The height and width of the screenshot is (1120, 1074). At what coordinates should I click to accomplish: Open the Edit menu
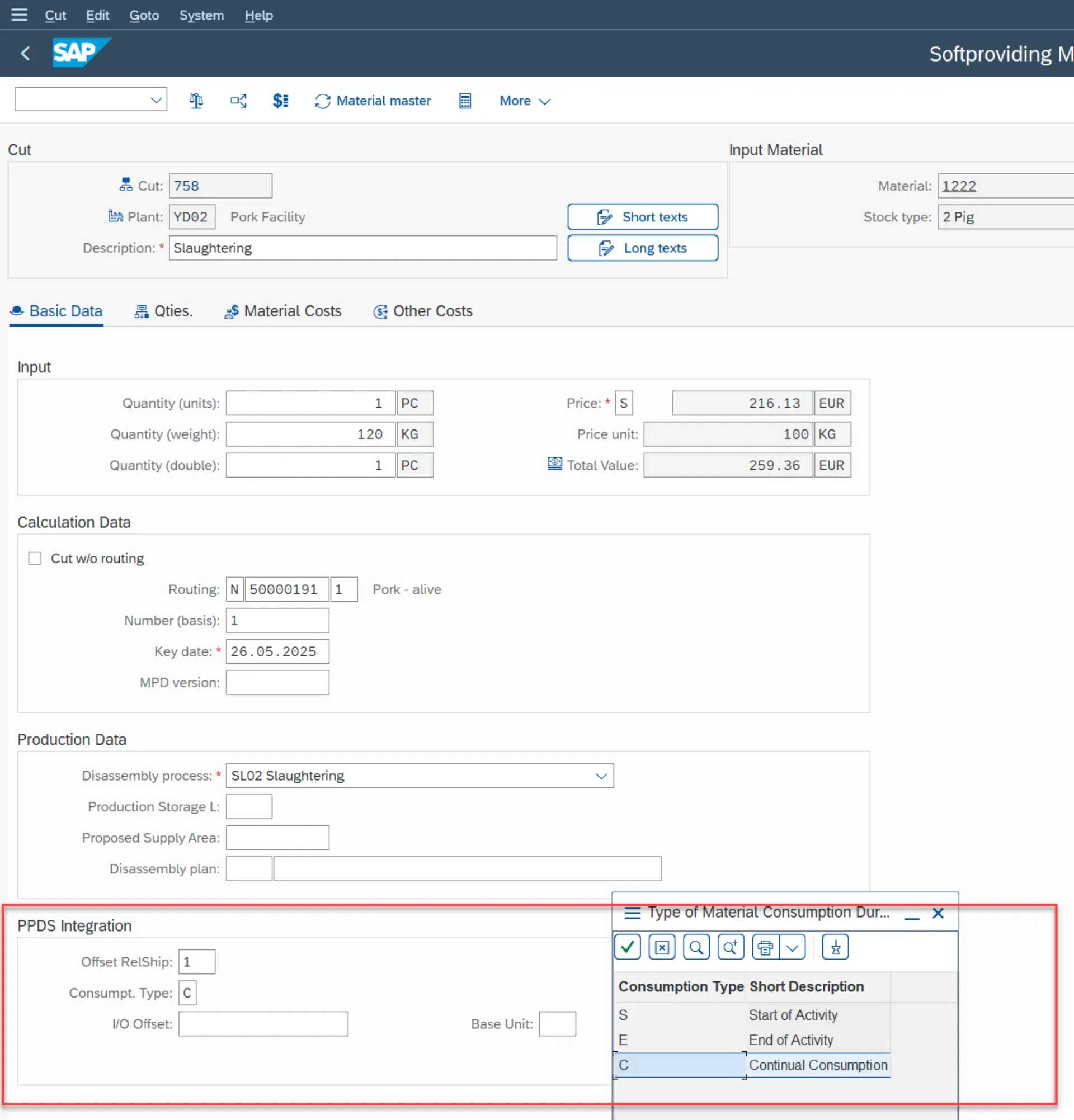[x=97, y=16]
